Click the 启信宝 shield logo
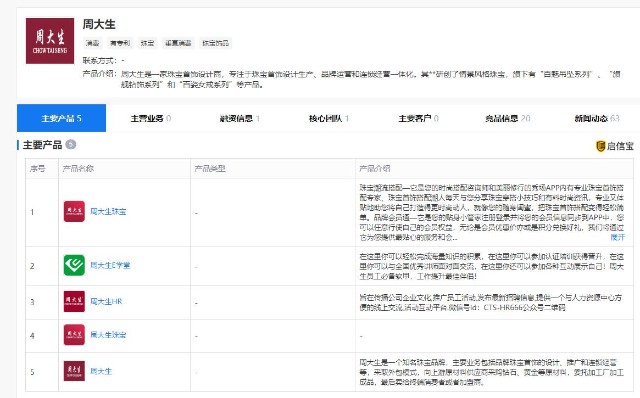 601,146
